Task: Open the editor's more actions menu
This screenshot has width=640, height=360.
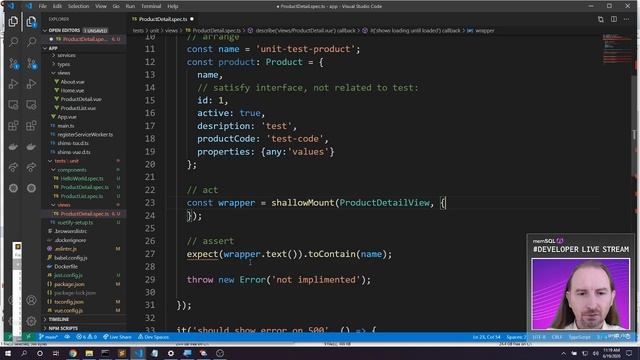Action: (x=627, y=19)
